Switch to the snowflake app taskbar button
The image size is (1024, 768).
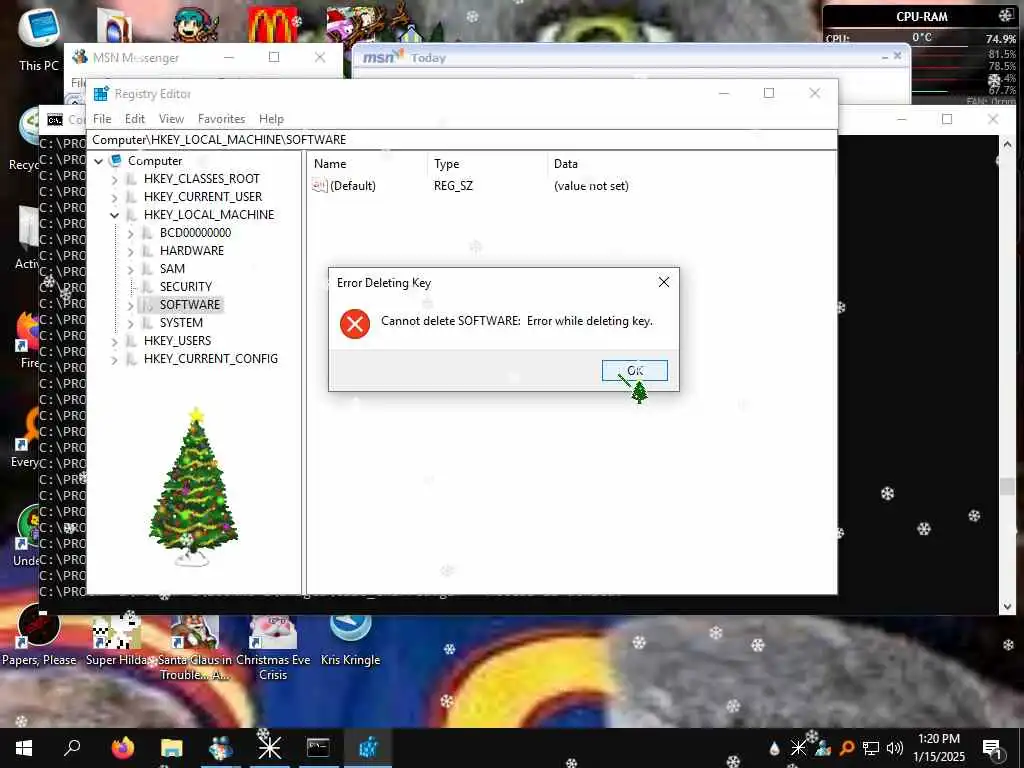269,748
